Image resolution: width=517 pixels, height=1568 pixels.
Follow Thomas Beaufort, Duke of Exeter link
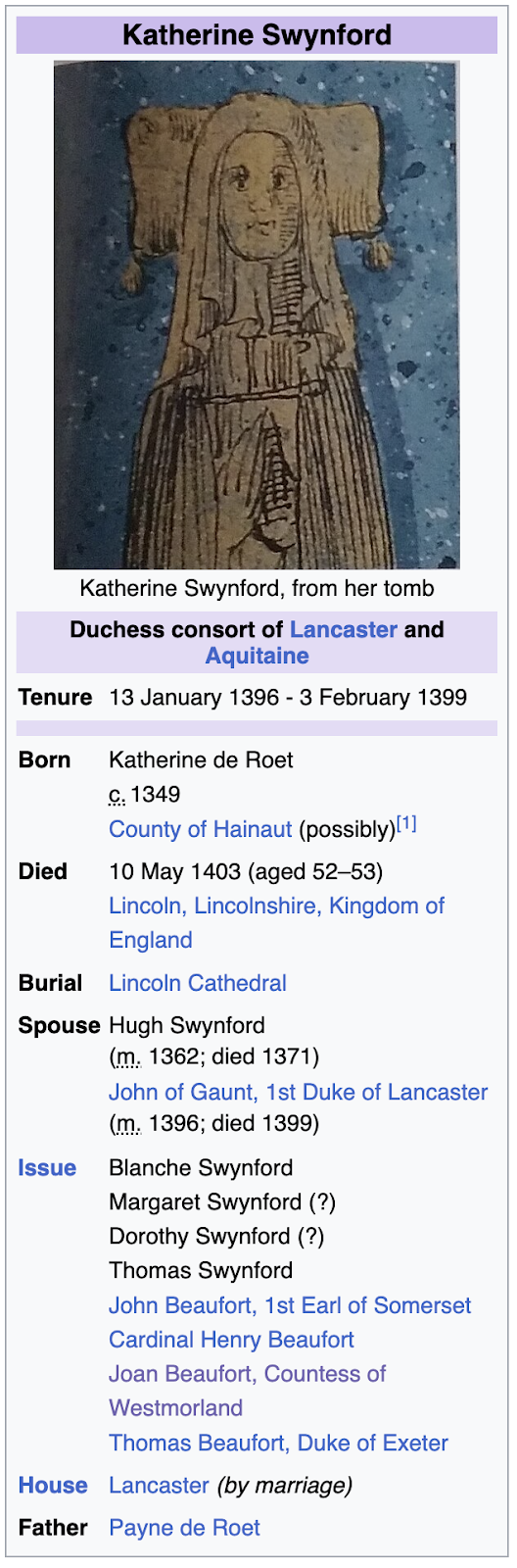pyautogui.click(x=278, y=1443)
